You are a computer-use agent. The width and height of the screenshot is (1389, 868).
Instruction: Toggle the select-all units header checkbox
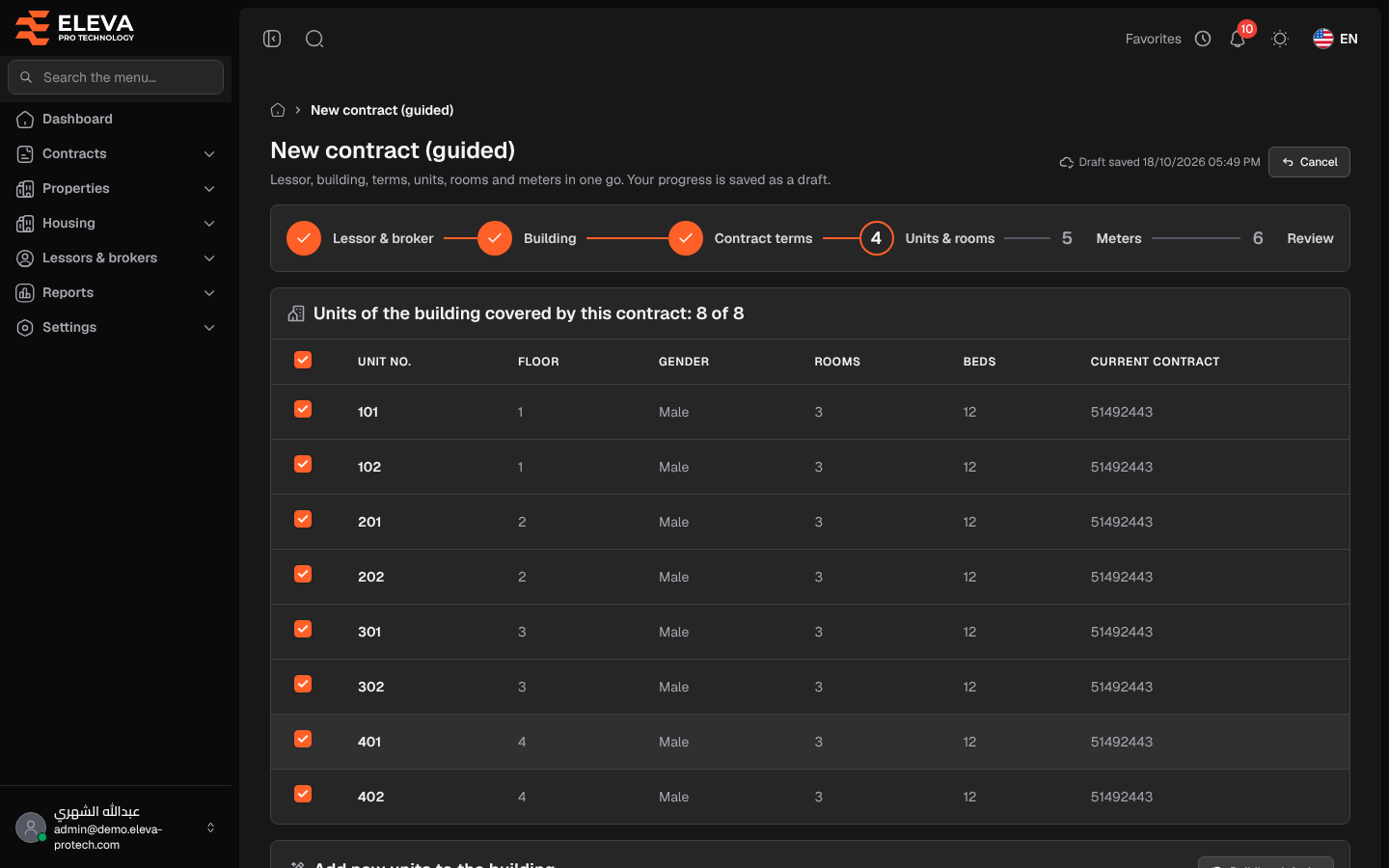point(303,360)
